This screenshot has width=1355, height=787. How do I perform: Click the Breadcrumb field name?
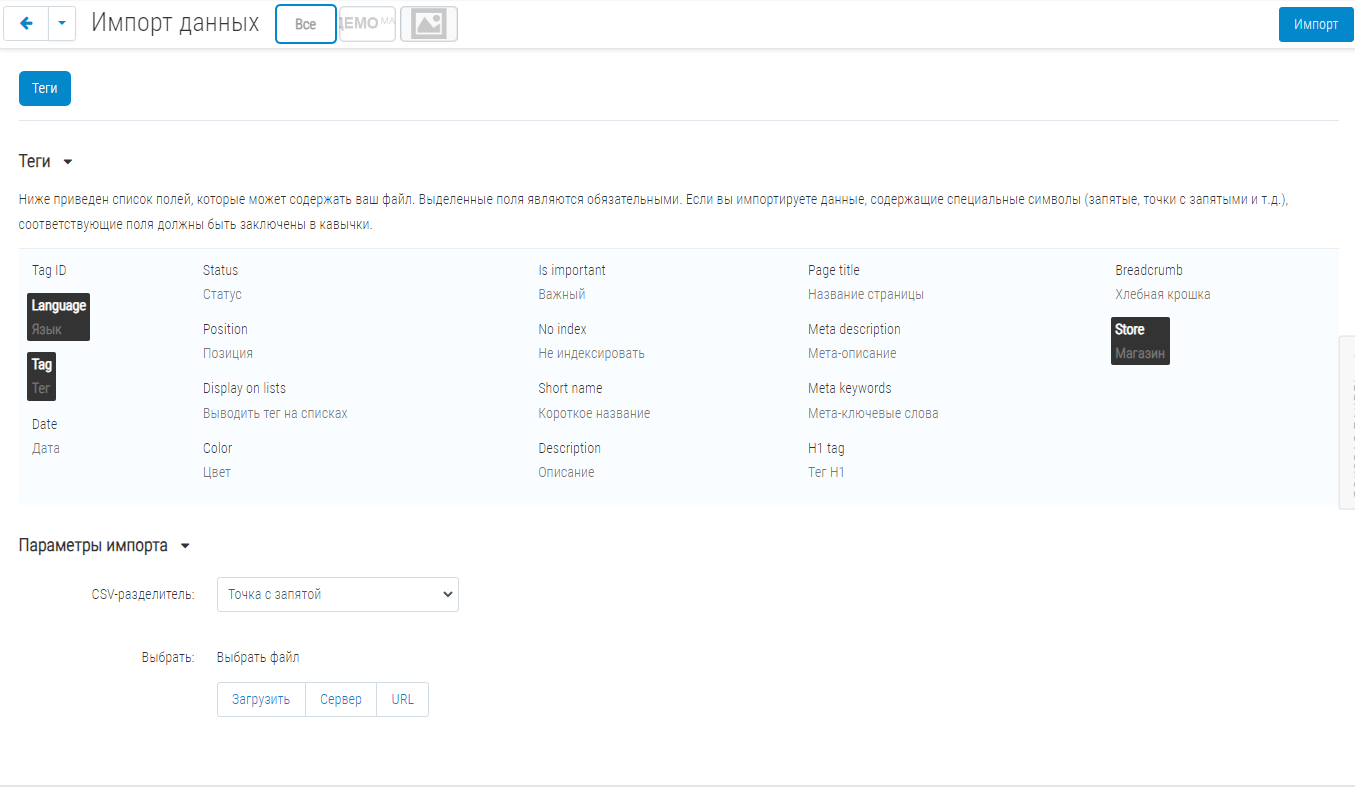click(1149, 270)
